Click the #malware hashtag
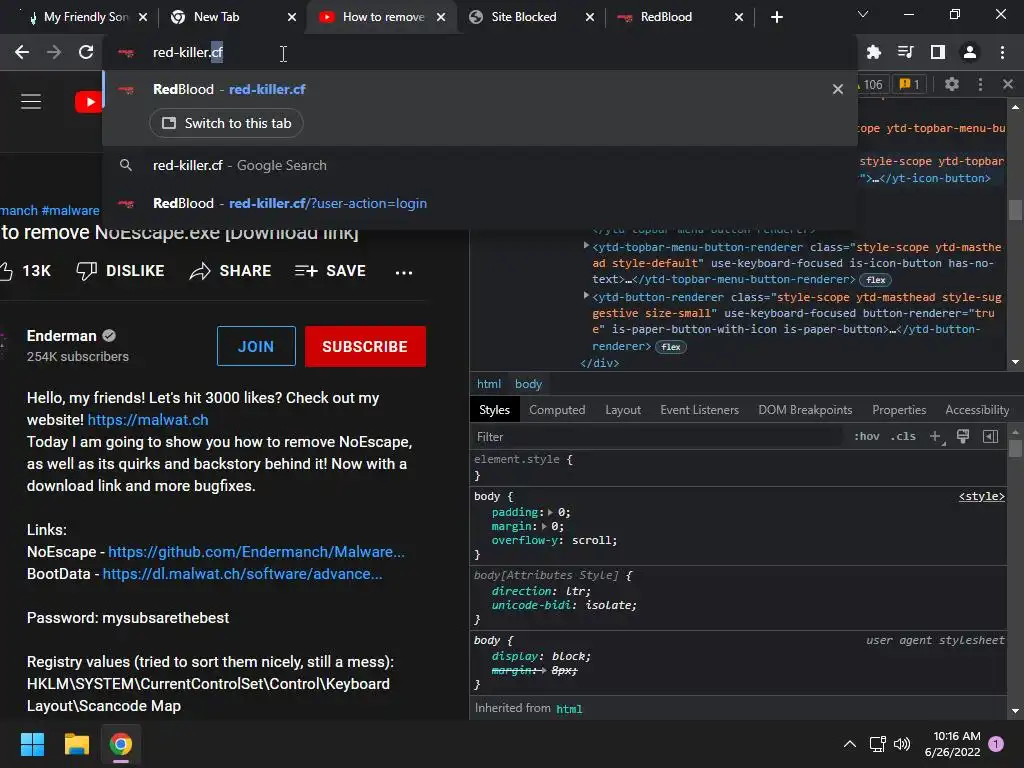Screen dimensions: 1024x768 (71, 210)
